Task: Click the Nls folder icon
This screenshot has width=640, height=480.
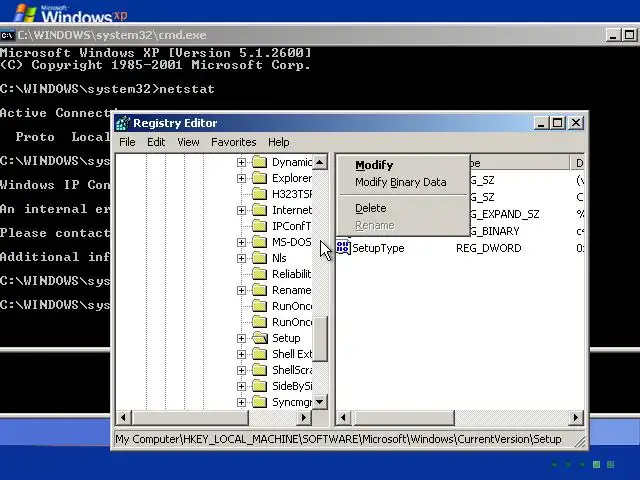Action: (259, 258)
